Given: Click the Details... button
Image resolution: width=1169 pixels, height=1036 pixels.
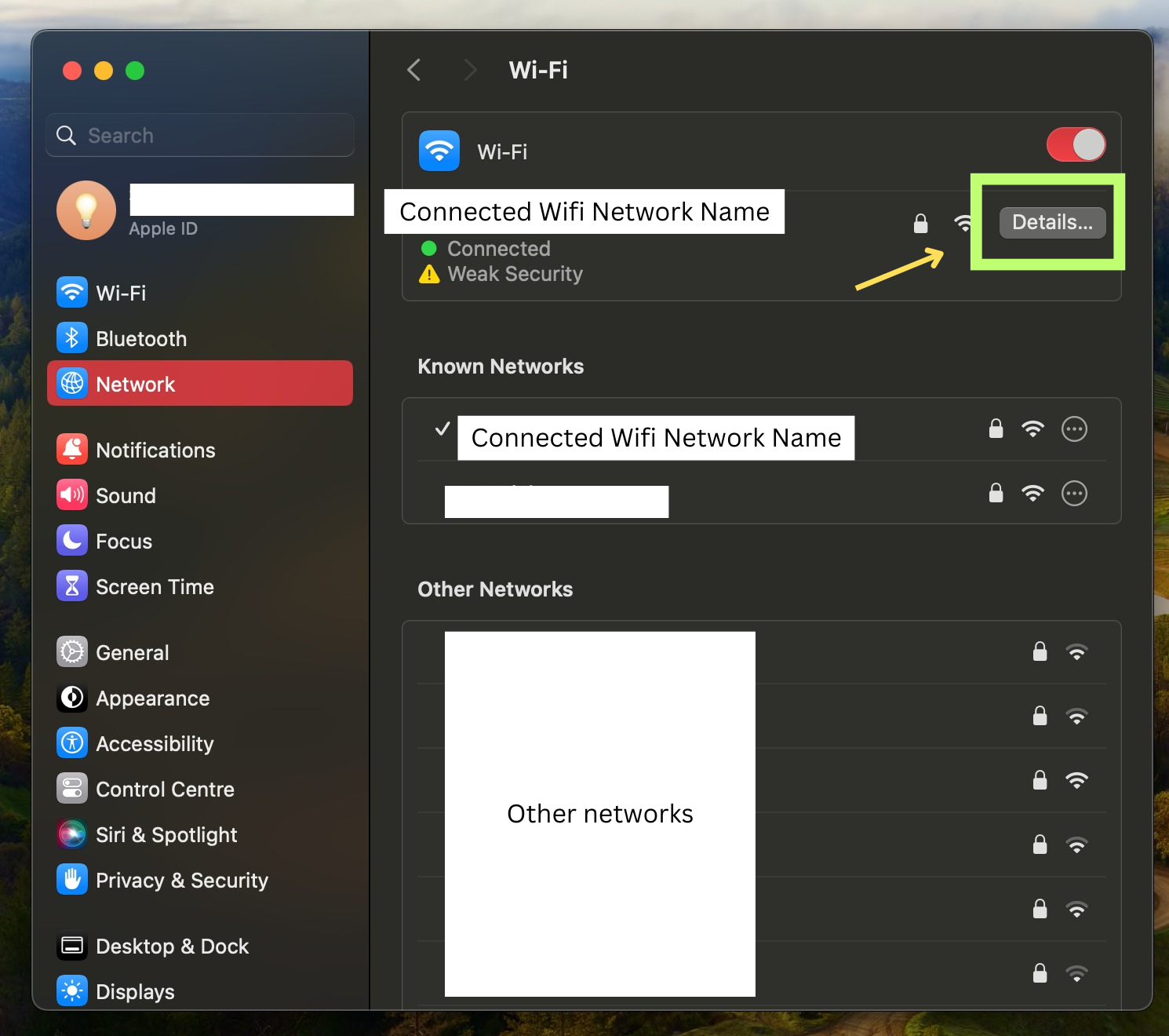Looking at the screenshot, I should click(x=1051, y=222).
